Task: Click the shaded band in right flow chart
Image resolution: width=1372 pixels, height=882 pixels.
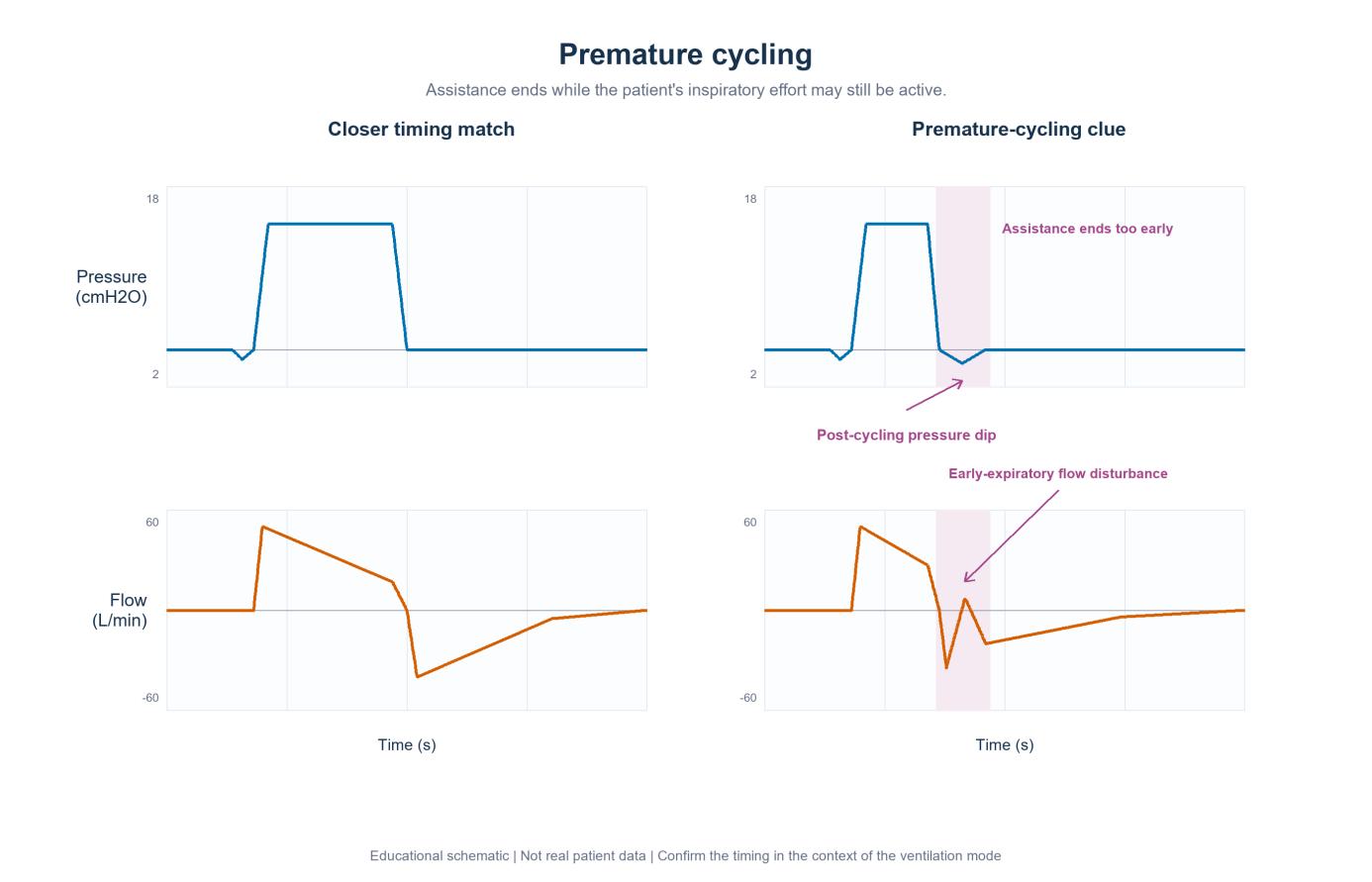Action: coord(962,610)
